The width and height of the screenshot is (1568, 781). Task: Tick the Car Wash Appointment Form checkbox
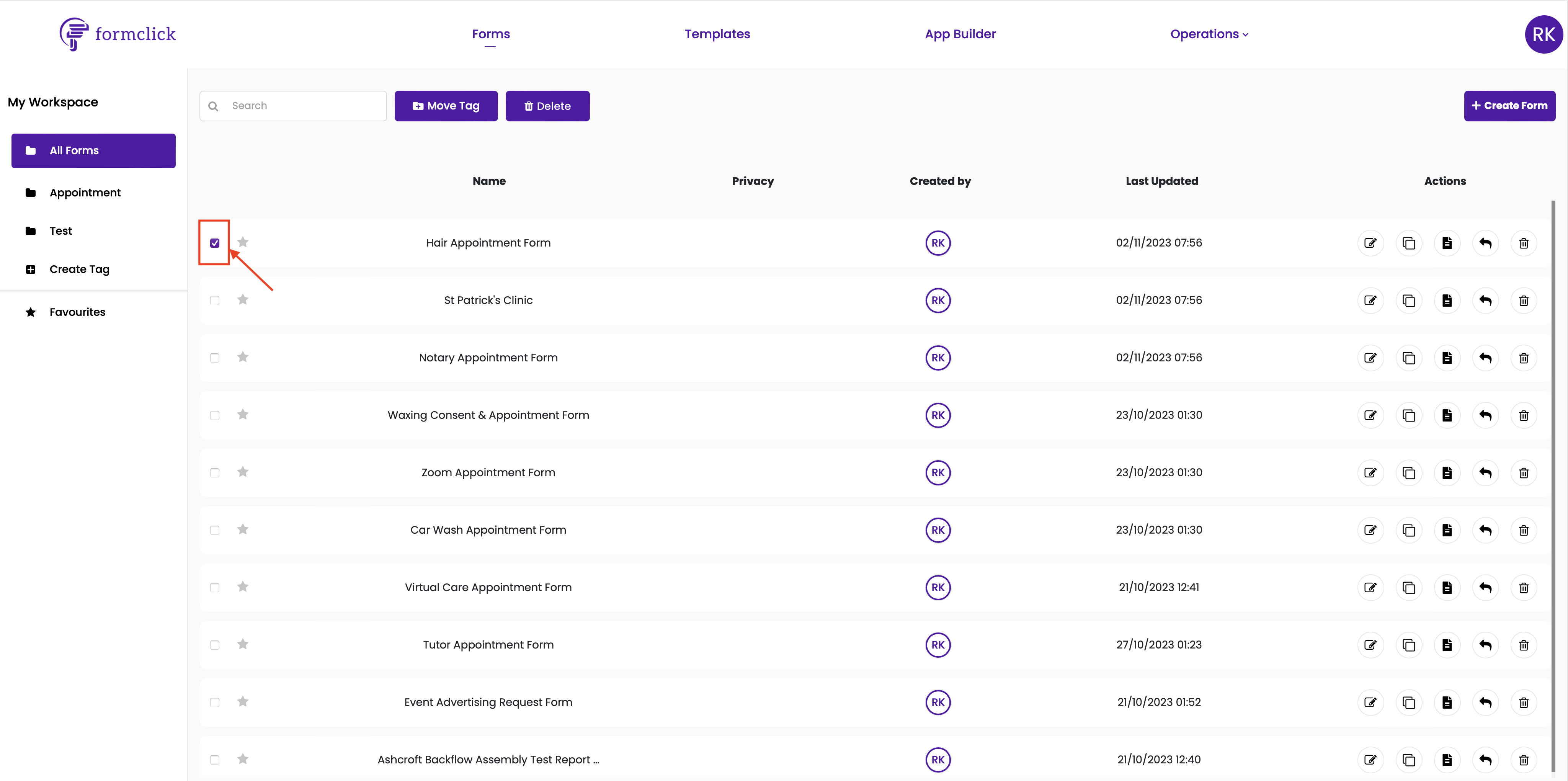tap(215, 530)
